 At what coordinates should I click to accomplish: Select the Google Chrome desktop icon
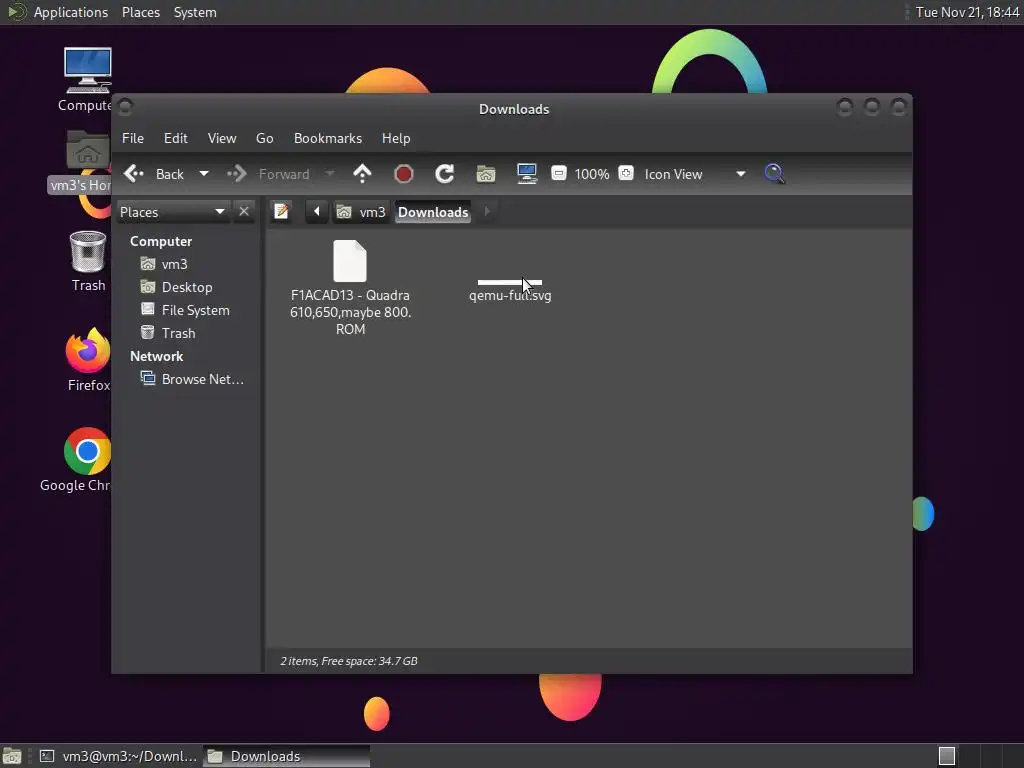[x=88, y=451]
